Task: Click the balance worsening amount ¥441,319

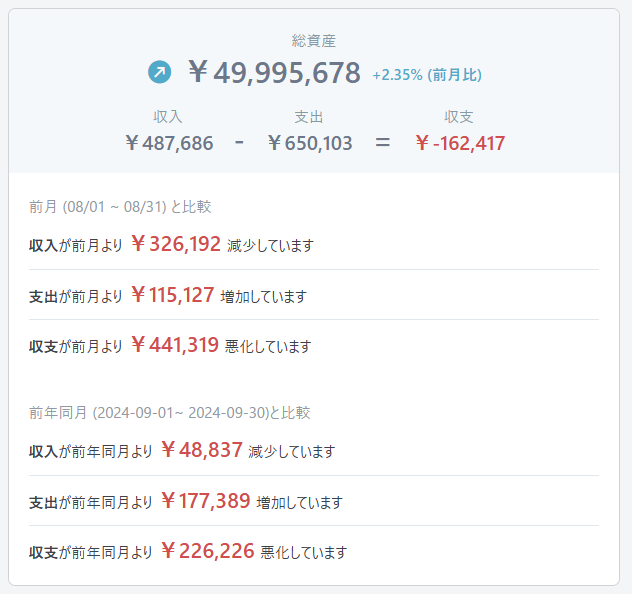Action: [175, 345]
